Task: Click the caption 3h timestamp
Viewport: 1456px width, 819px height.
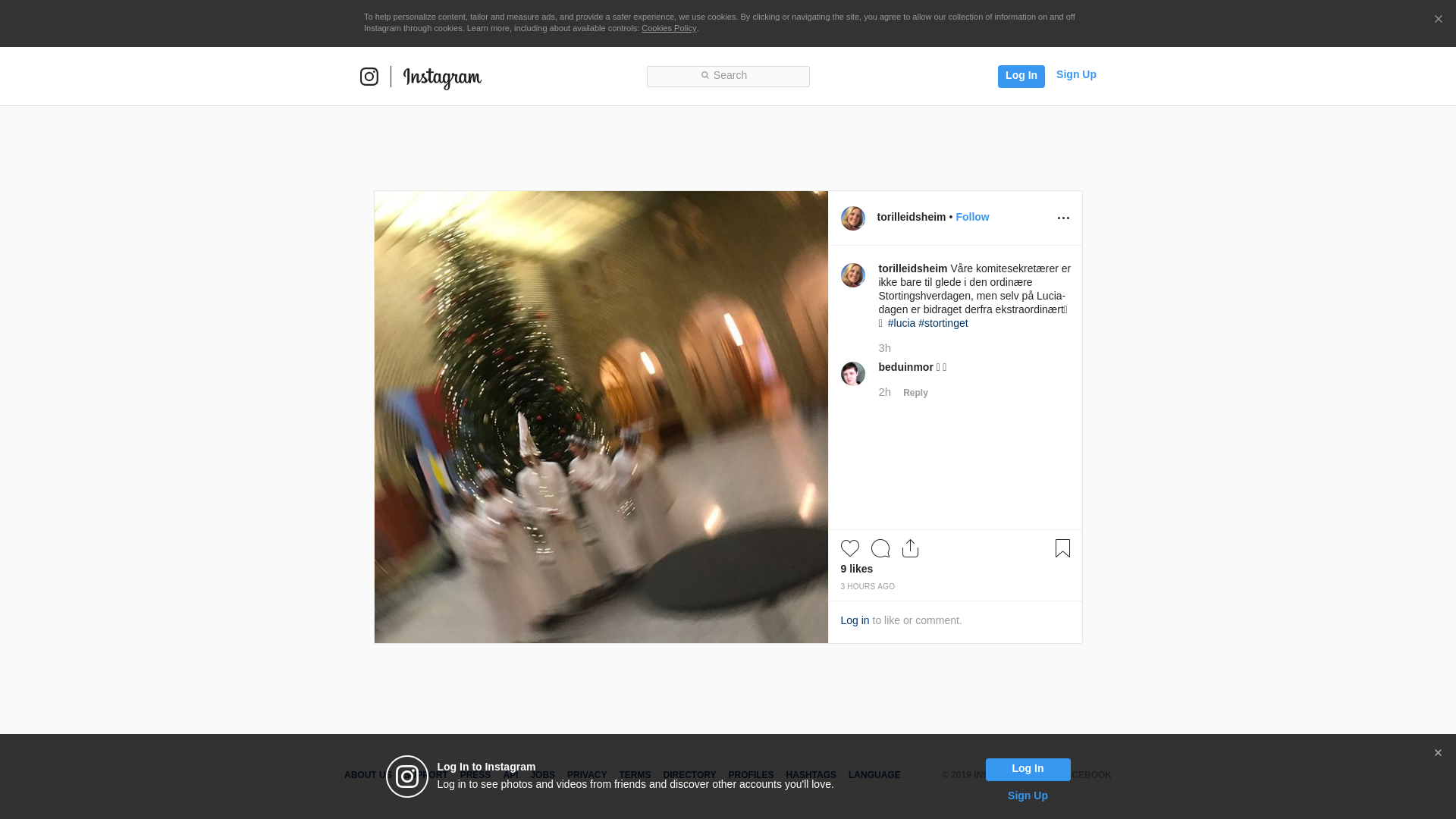Action: pyautogui.click(x=884, y=348)
